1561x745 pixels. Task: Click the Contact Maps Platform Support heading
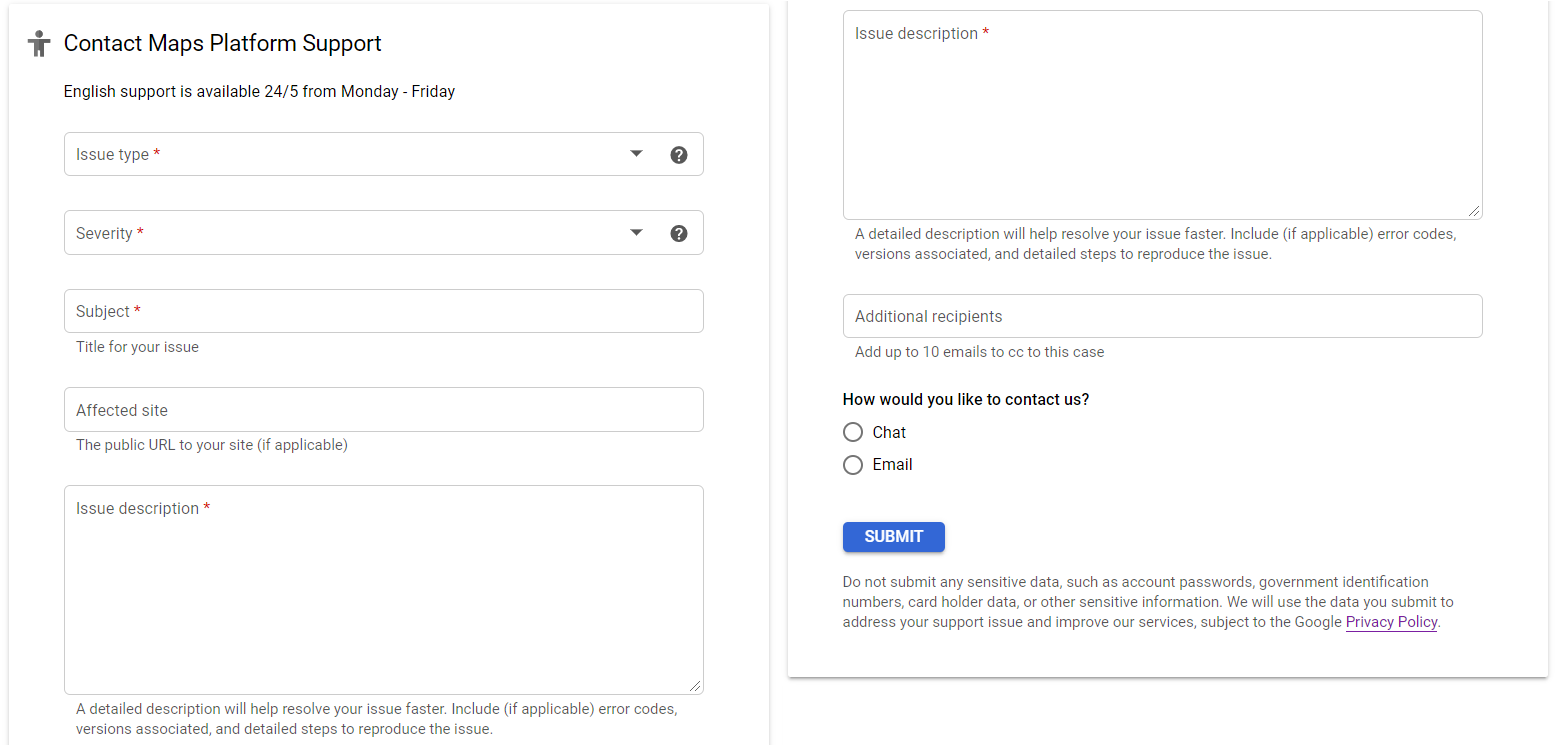click(223, 43)
